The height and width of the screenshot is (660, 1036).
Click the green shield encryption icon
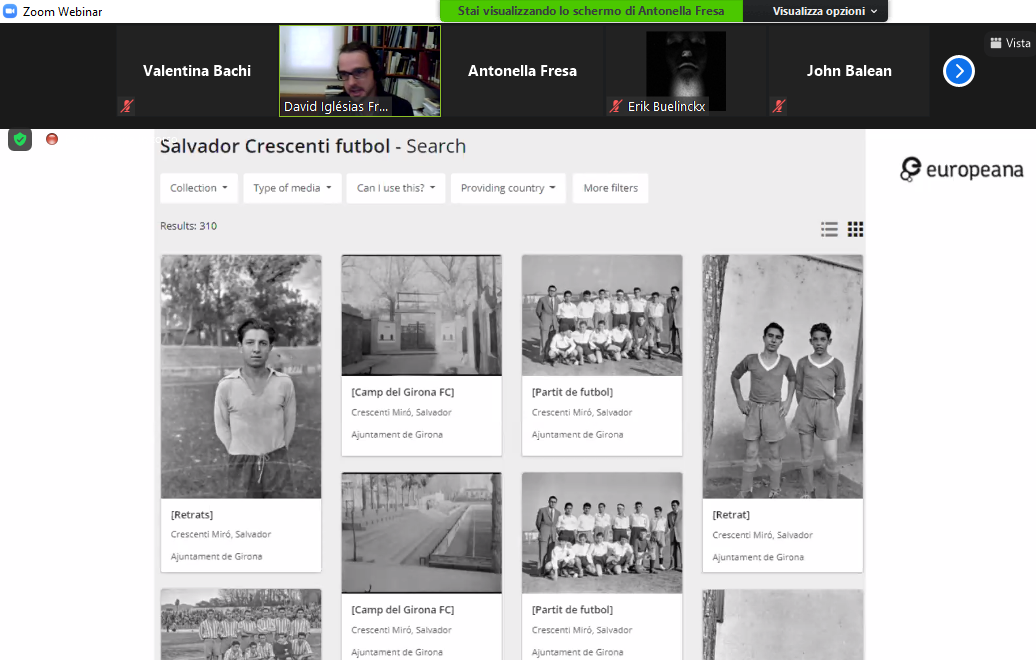coord(20,139)
